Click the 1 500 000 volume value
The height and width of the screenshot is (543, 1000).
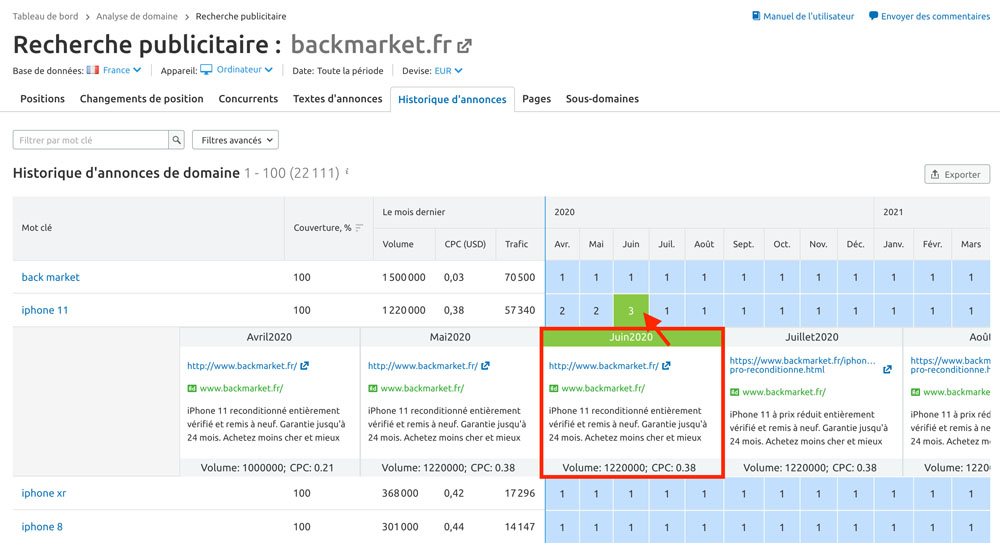tap(404, 277)
